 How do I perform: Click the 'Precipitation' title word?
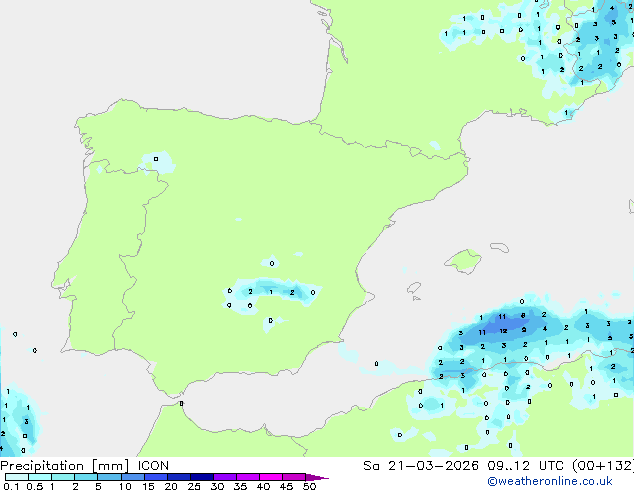[42, 466]
